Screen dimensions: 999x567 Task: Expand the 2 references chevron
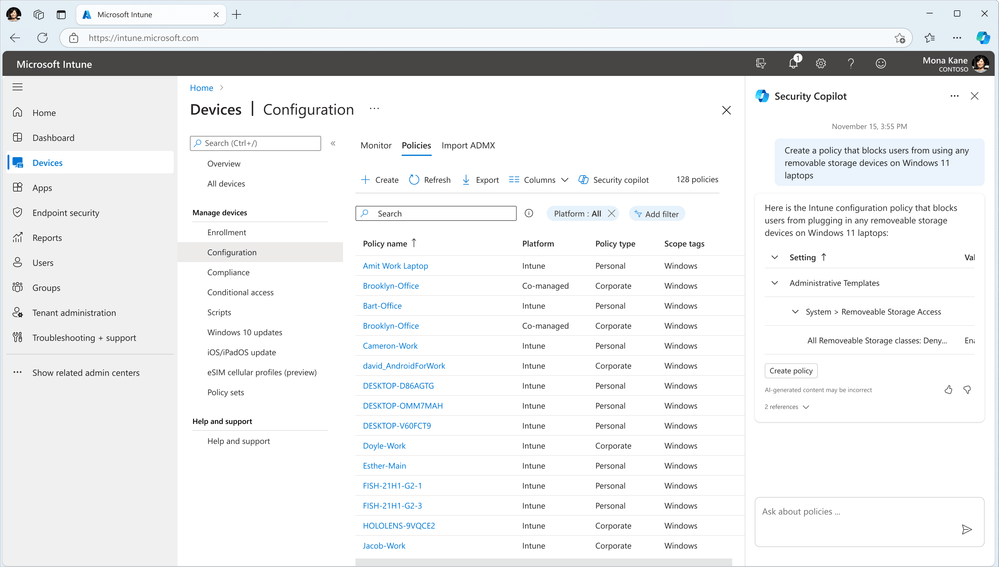point(806,407)
